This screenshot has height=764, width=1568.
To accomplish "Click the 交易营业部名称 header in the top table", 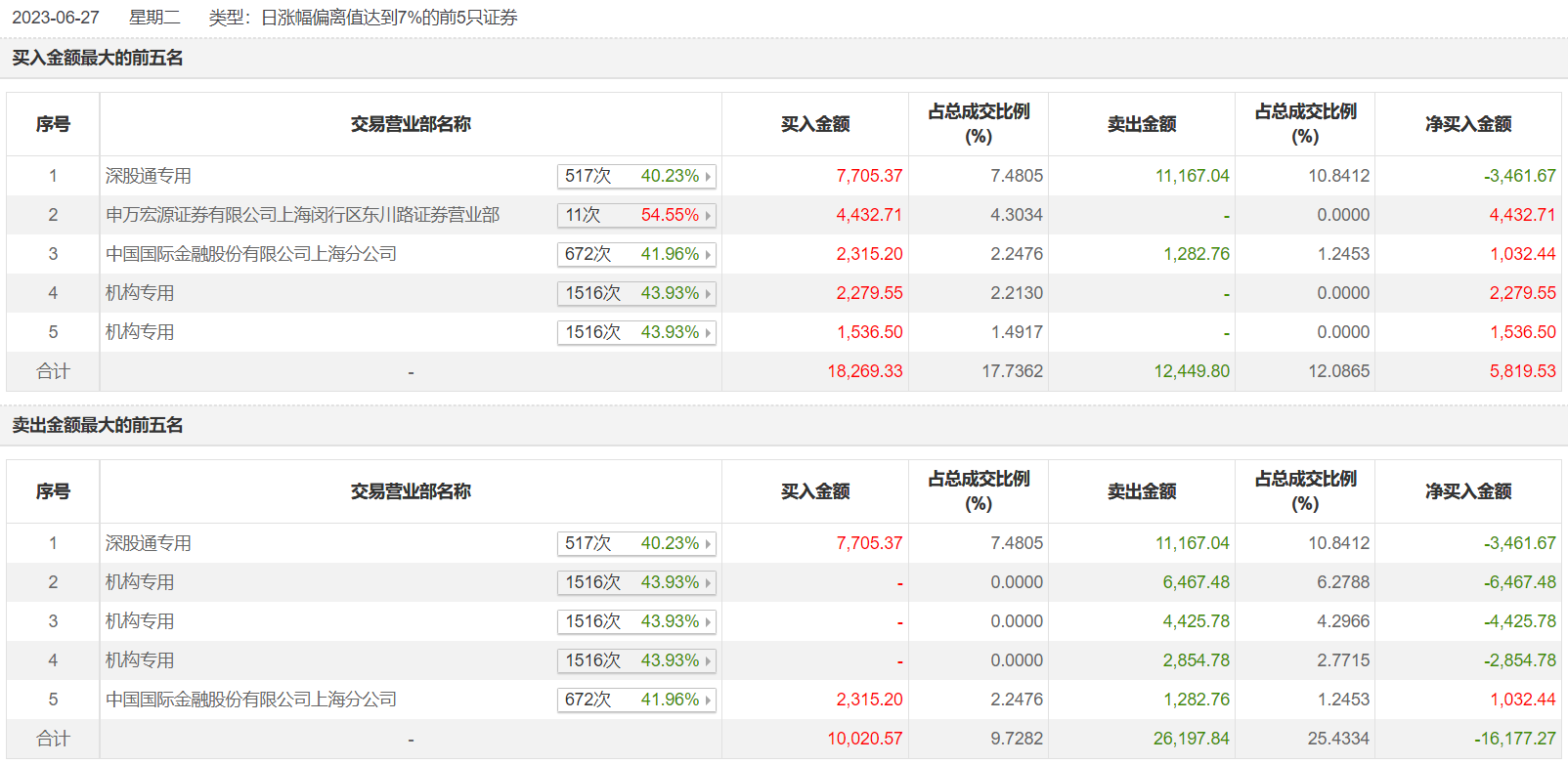I will 411,124.
